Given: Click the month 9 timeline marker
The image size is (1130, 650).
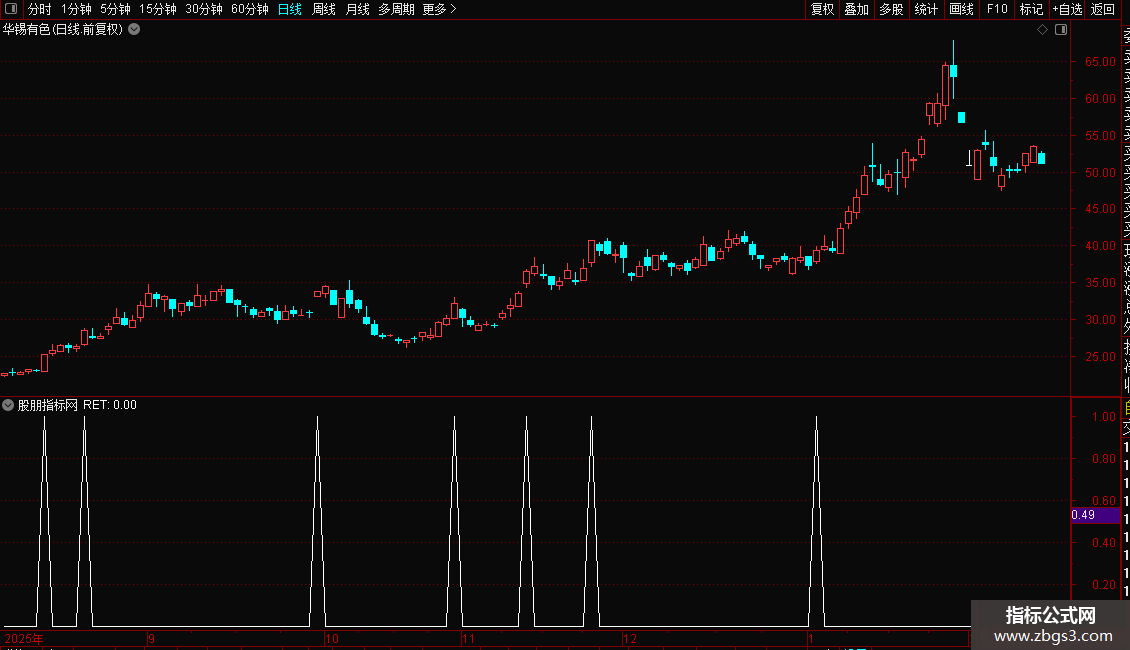Looking at the screenshot, I should 151,638.
